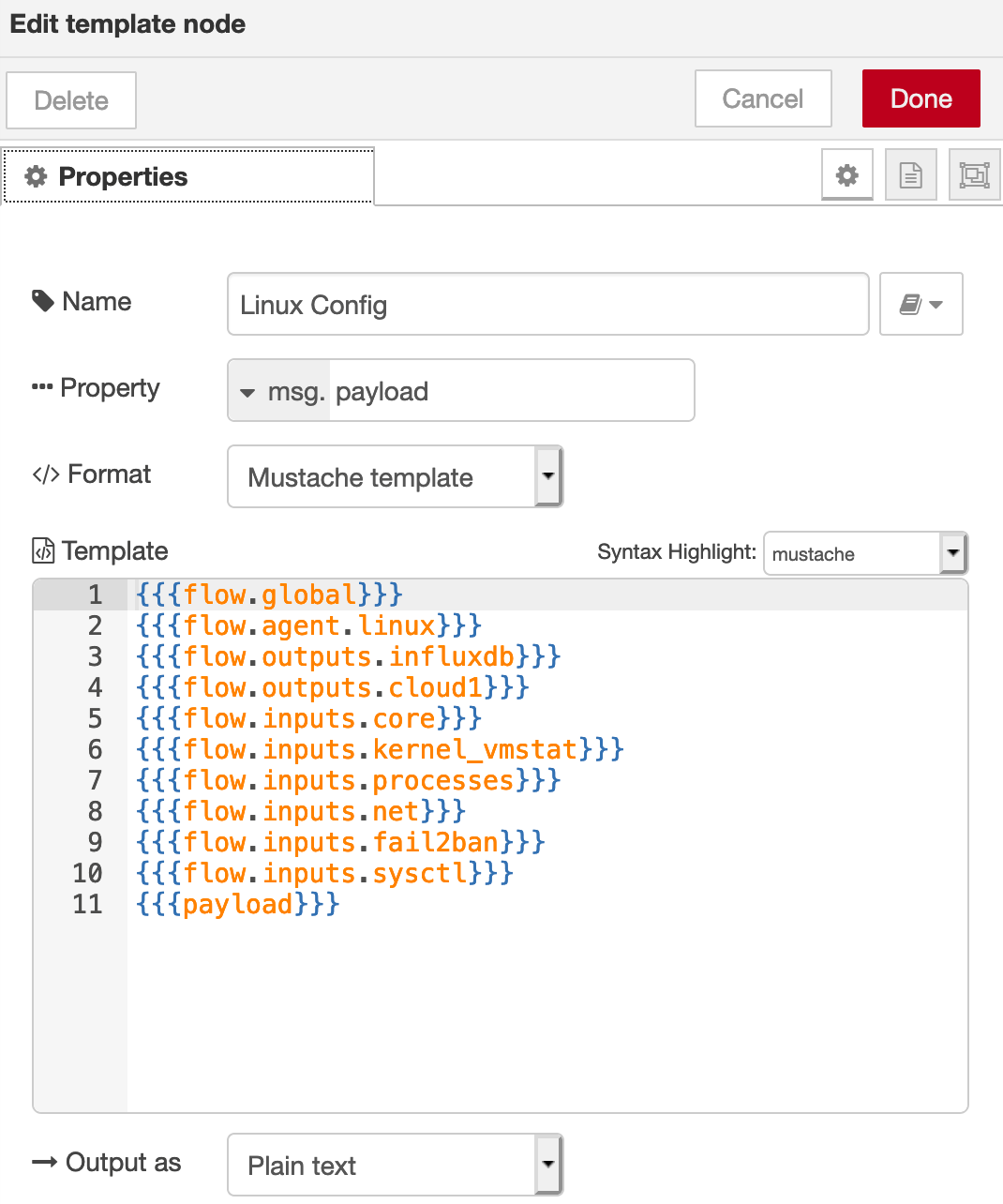Click the payload property input field
The height and width of the screenshot is (1204, 1003).
point(511,391)
